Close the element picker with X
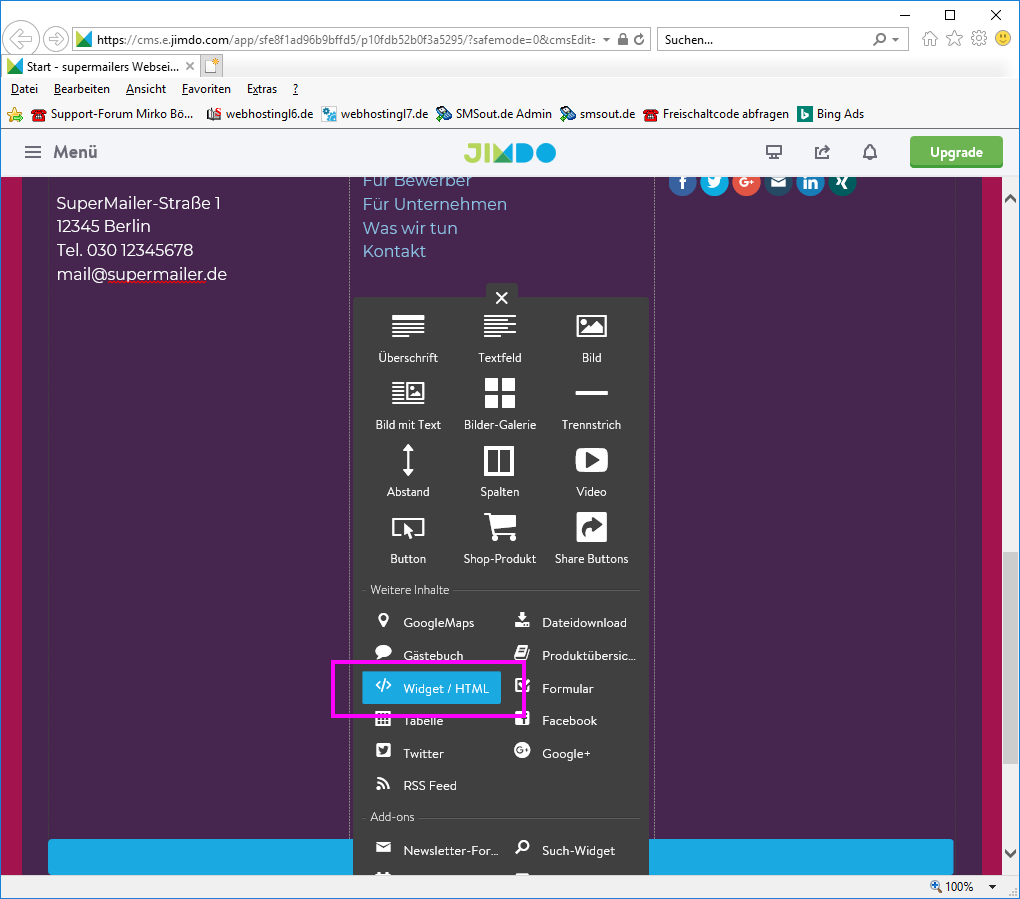Screen dimensions: 1020x899 click(x=502, y=298)
